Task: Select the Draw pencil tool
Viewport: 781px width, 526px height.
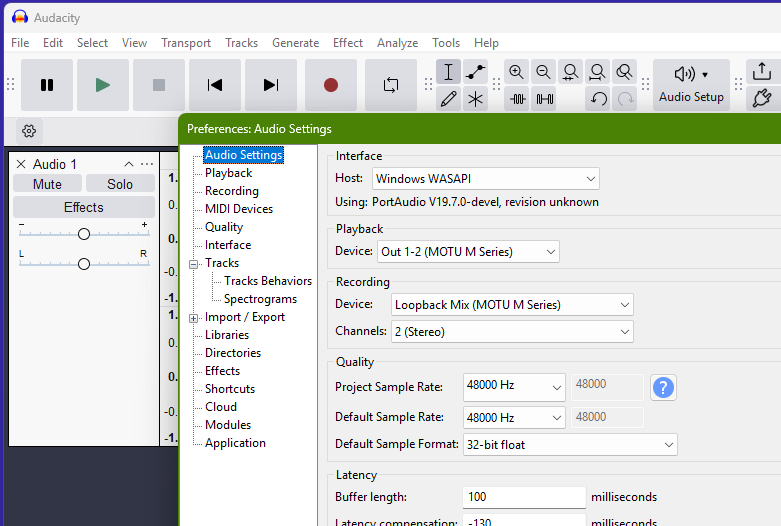Action: point(448,99)
